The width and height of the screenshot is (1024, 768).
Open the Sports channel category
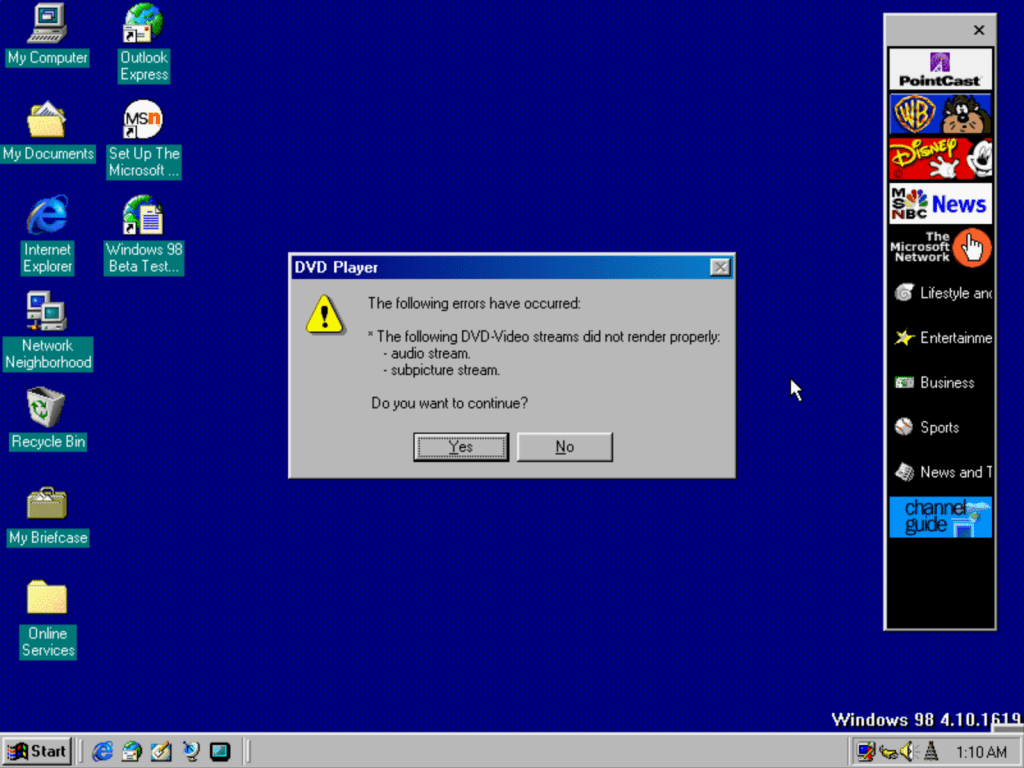(939, 427)
